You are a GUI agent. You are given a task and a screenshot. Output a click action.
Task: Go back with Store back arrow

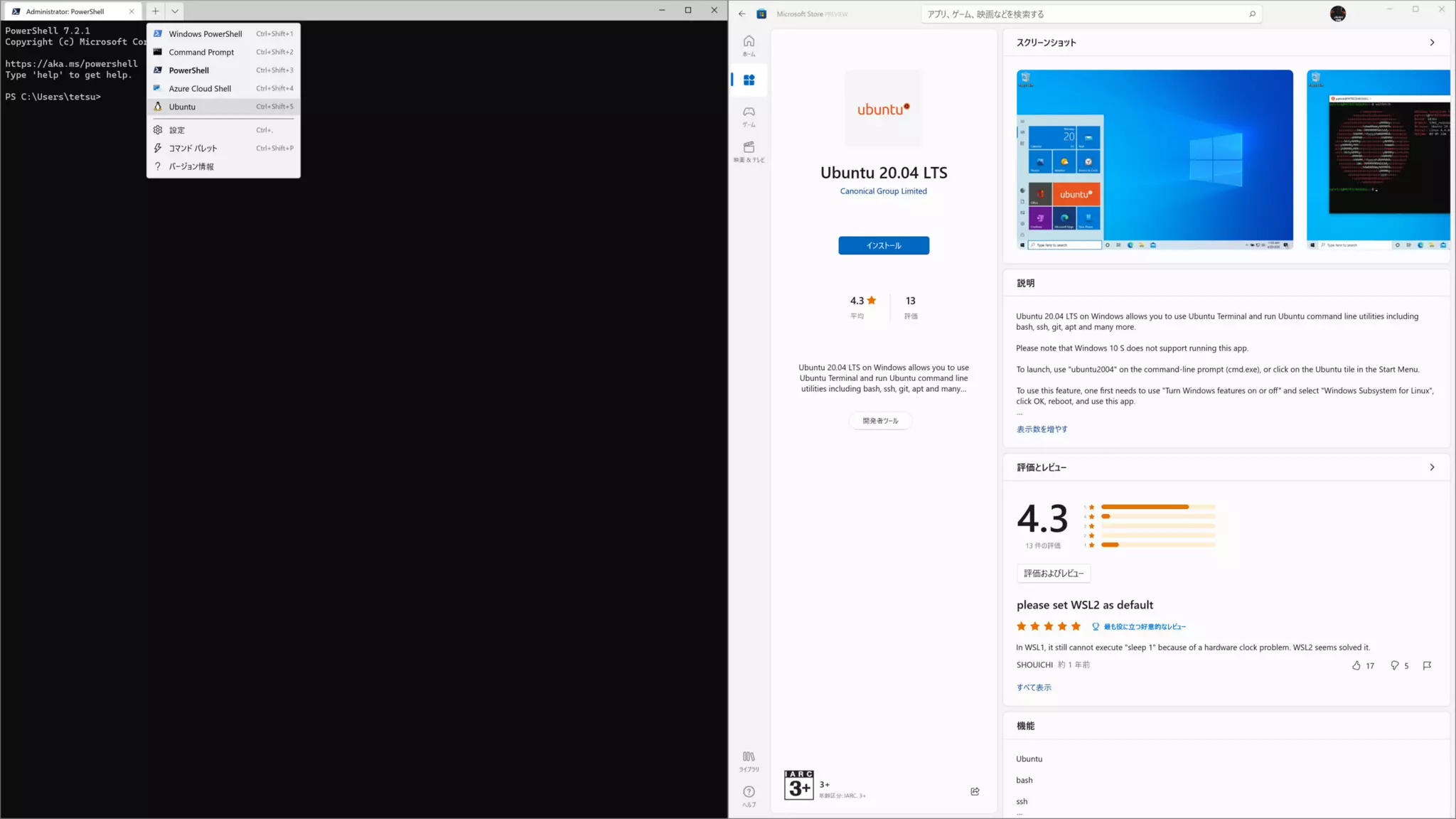click(x=742, y=14)
